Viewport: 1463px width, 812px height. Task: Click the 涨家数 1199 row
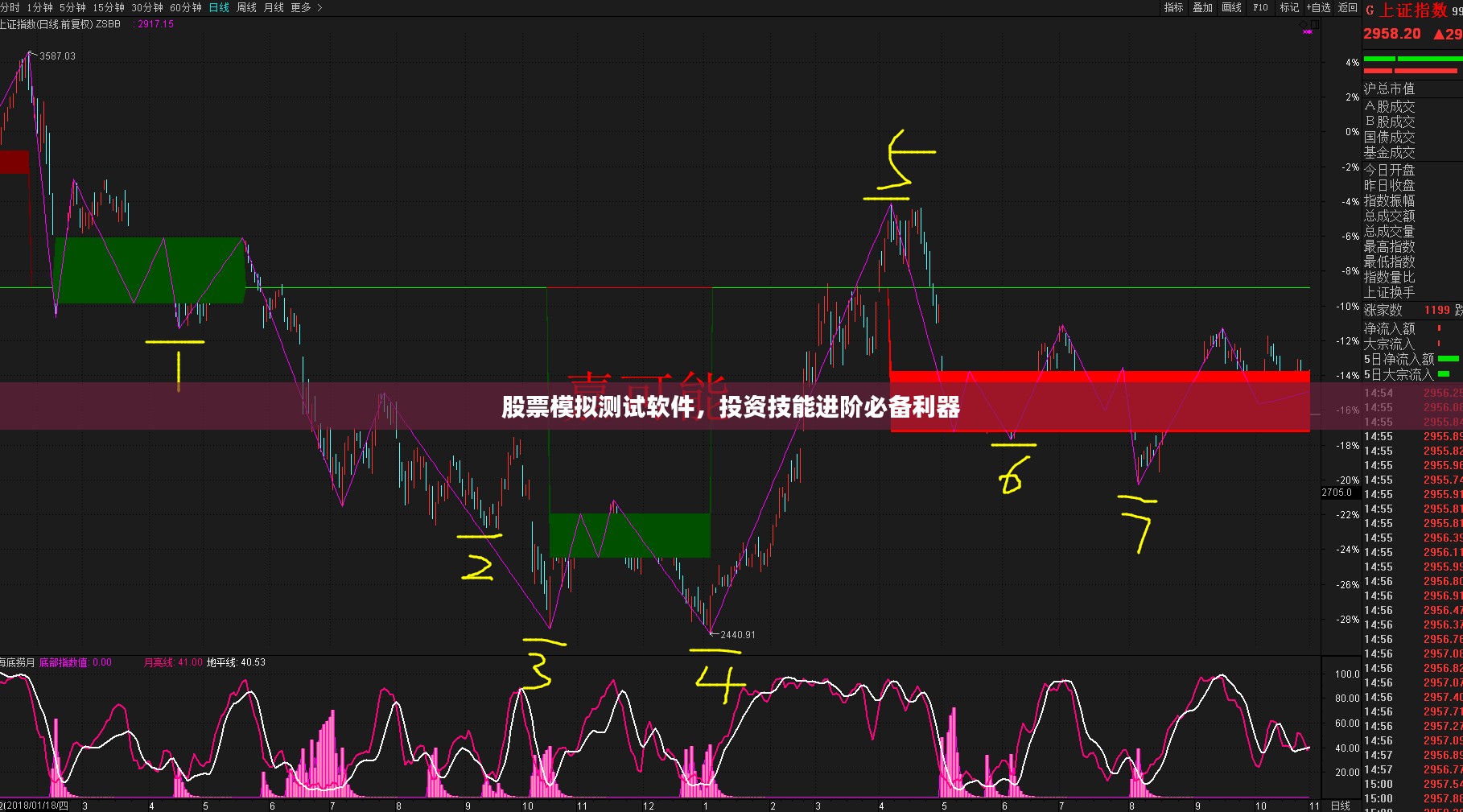coord(1413,310)
